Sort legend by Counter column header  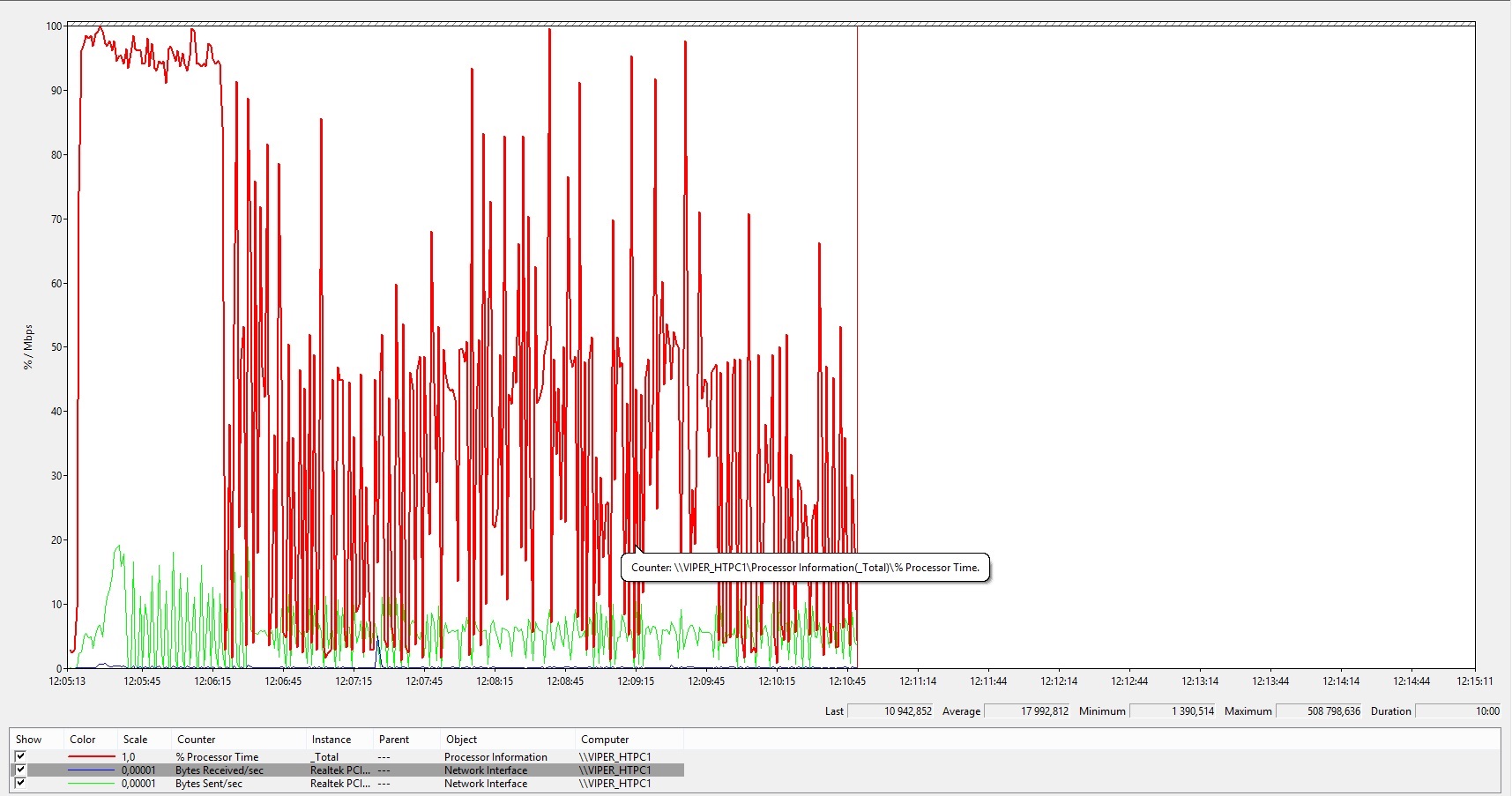tap(196, 740)
